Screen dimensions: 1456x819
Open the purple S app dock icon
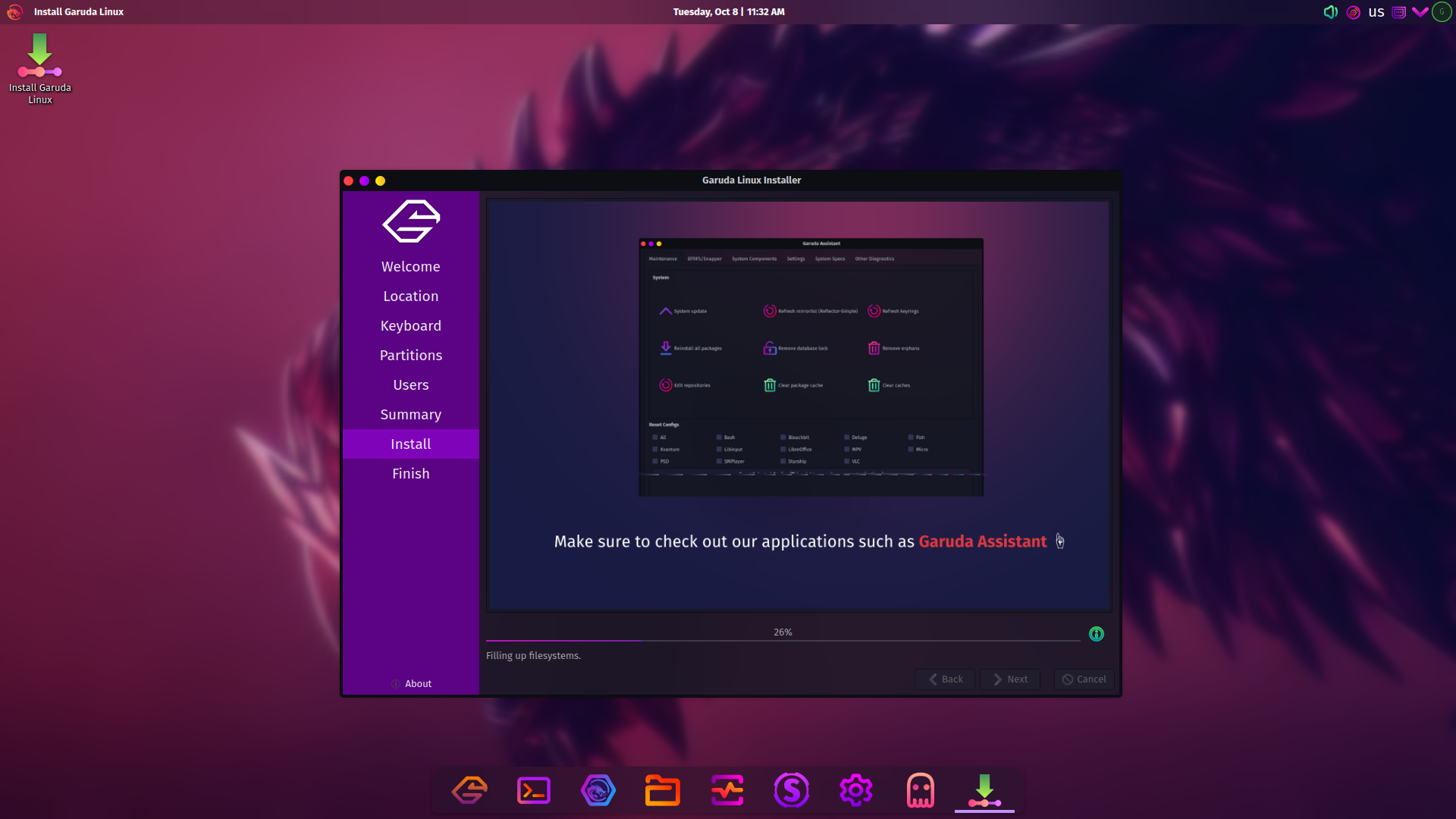(x=792, y=791)
